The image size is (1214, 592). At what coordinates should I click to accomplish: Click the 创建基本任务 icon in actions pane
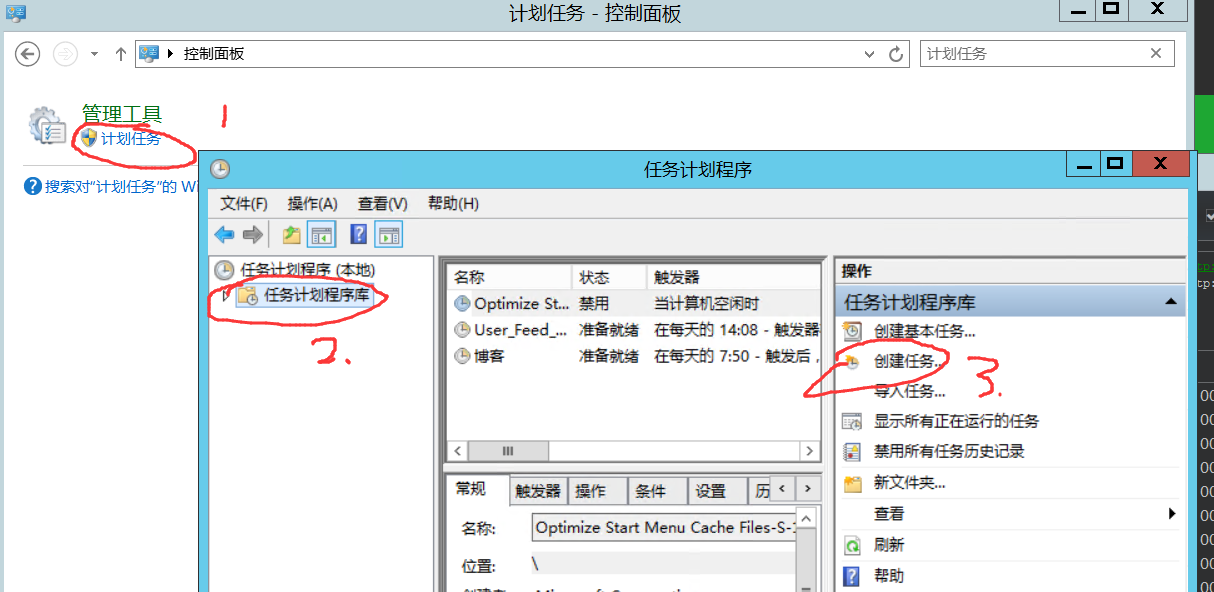point(852,330)
